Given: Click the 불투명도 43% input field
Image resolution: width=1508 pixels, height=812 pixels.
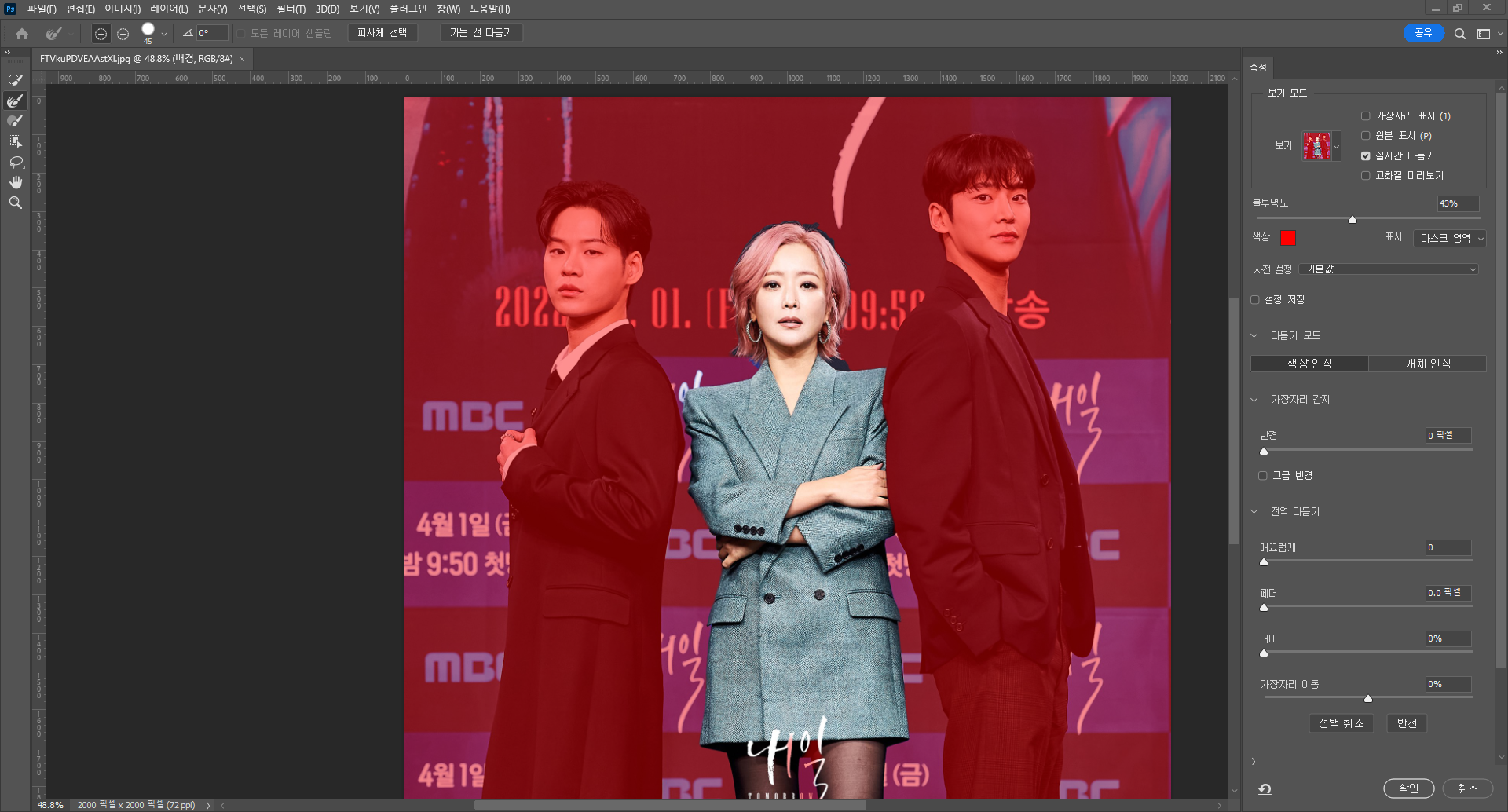Looking at the screenshot, I should (1458, 203).
